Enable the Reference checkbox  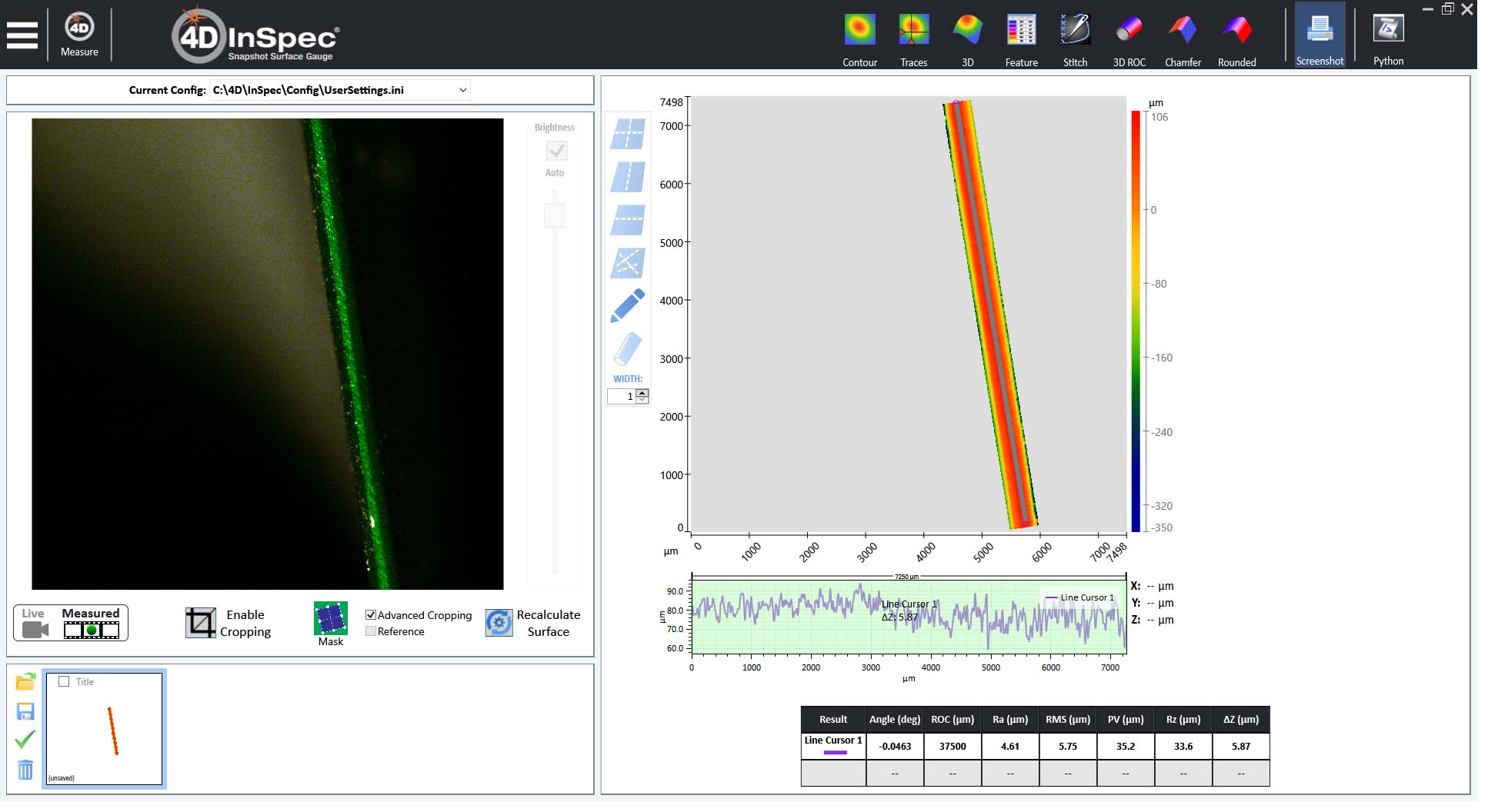[x=371, y=631]
